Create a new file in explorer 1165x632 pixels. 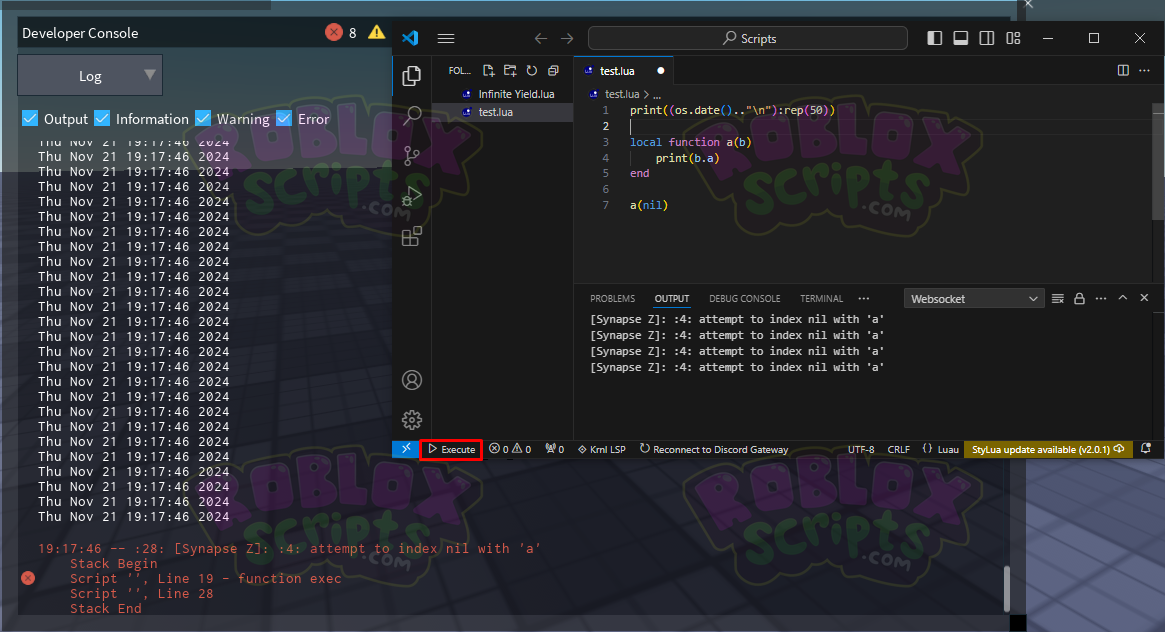coord(488,71)
